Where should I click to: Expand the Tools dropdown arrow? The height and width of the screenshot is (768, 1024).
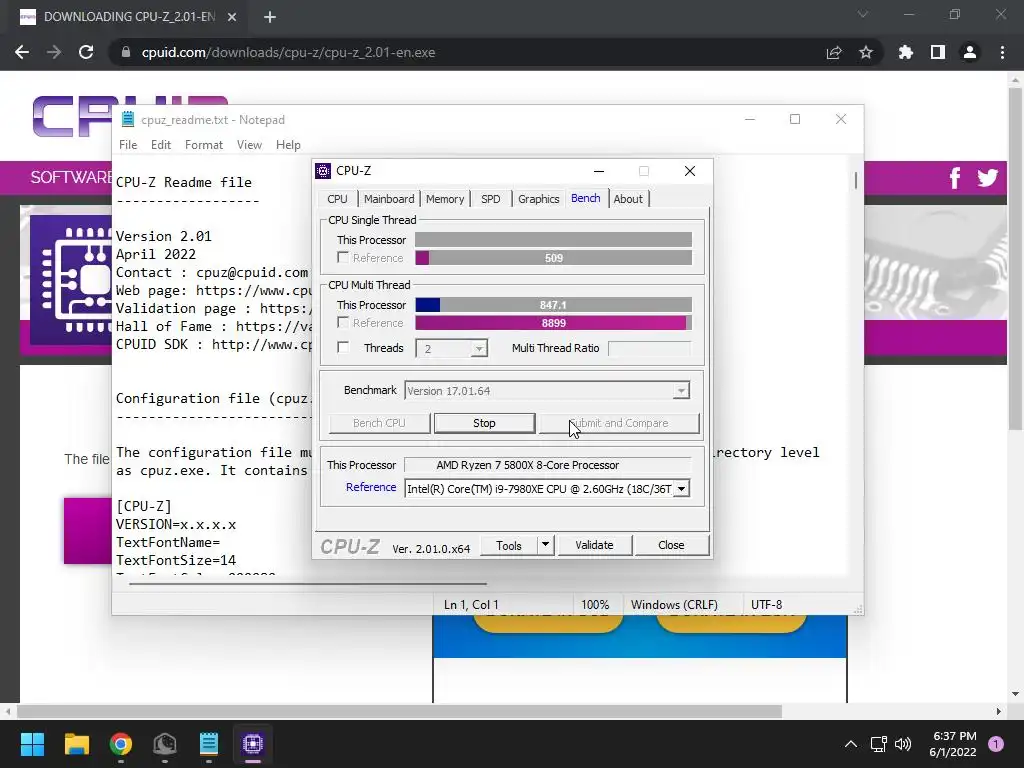click(545, 545)
